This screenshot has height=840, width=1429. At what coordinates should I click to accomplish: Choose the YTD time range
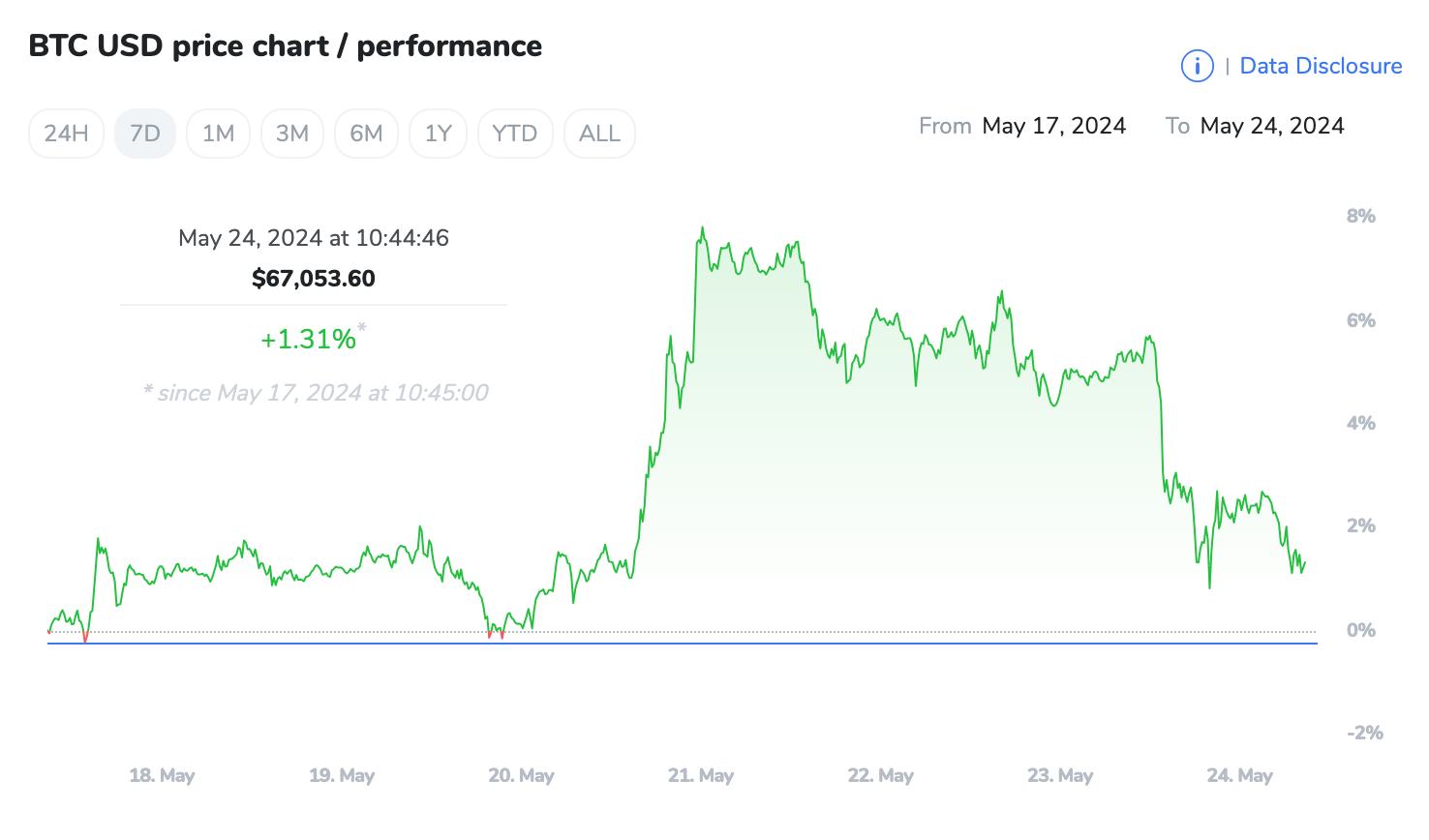click(515, 134)
